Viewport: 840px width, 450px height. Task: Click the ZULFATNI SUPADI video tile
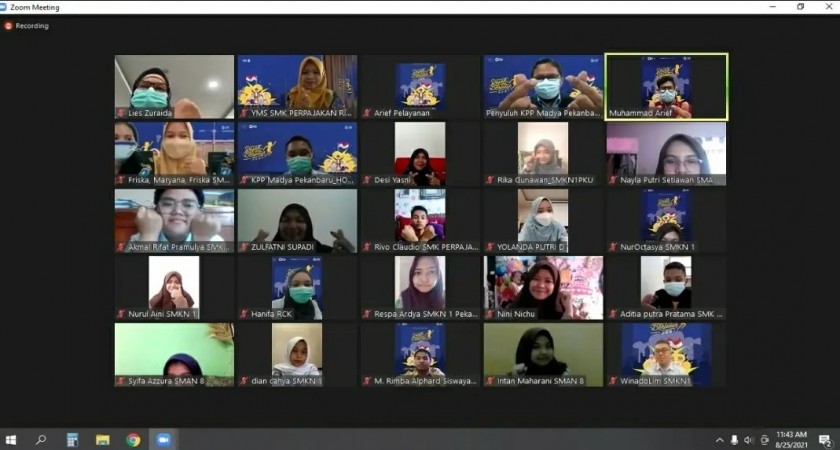point(297,220)
